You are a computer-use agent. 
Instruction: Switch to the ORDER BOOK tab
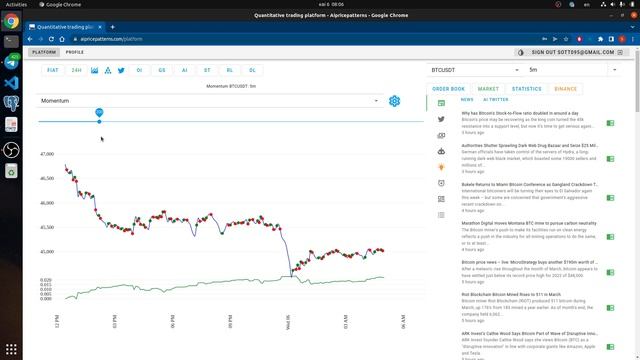coord(448,89)
